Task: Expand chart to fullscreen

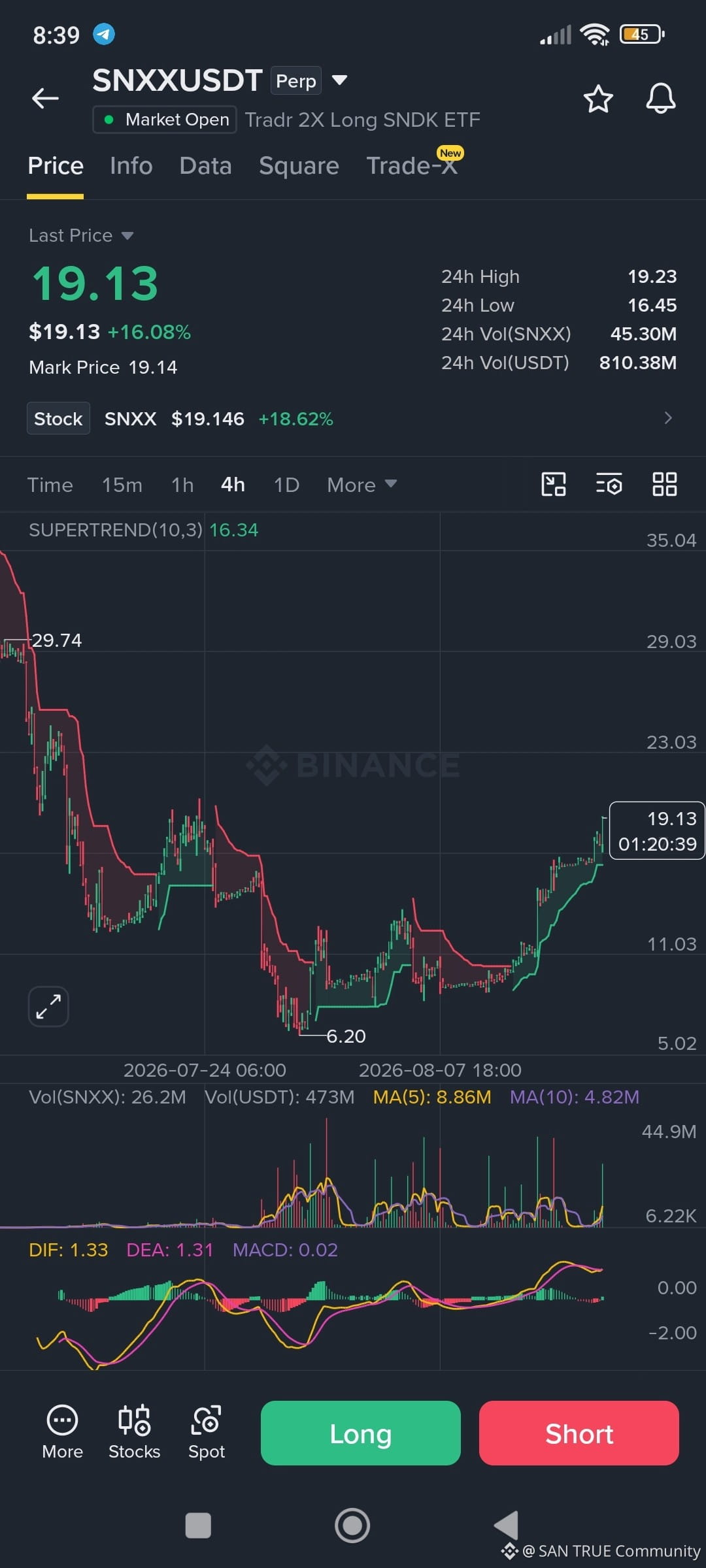Action: [48, 1006]
